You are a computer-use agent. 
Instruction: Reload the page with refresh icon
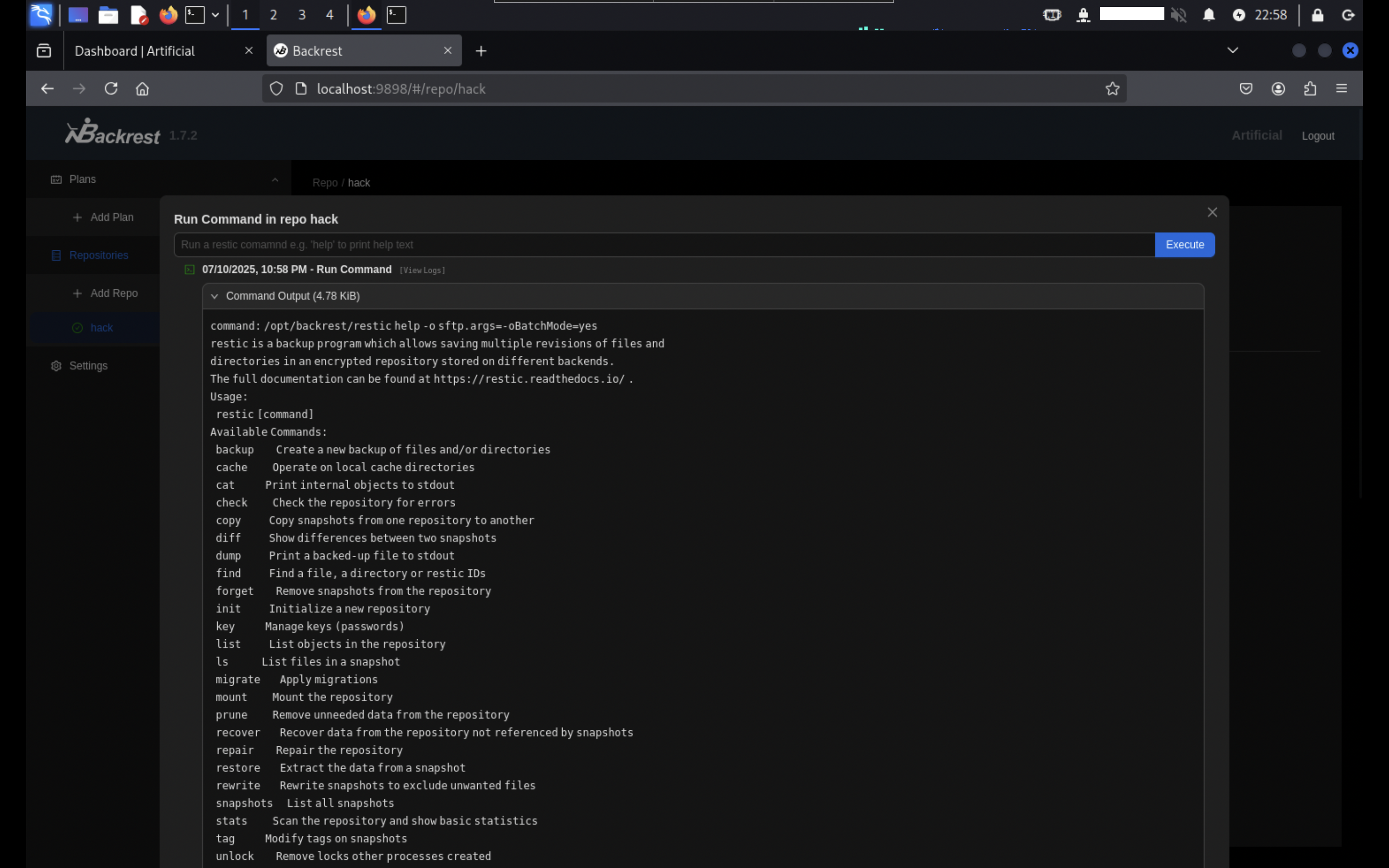click(x=111, y=88)
